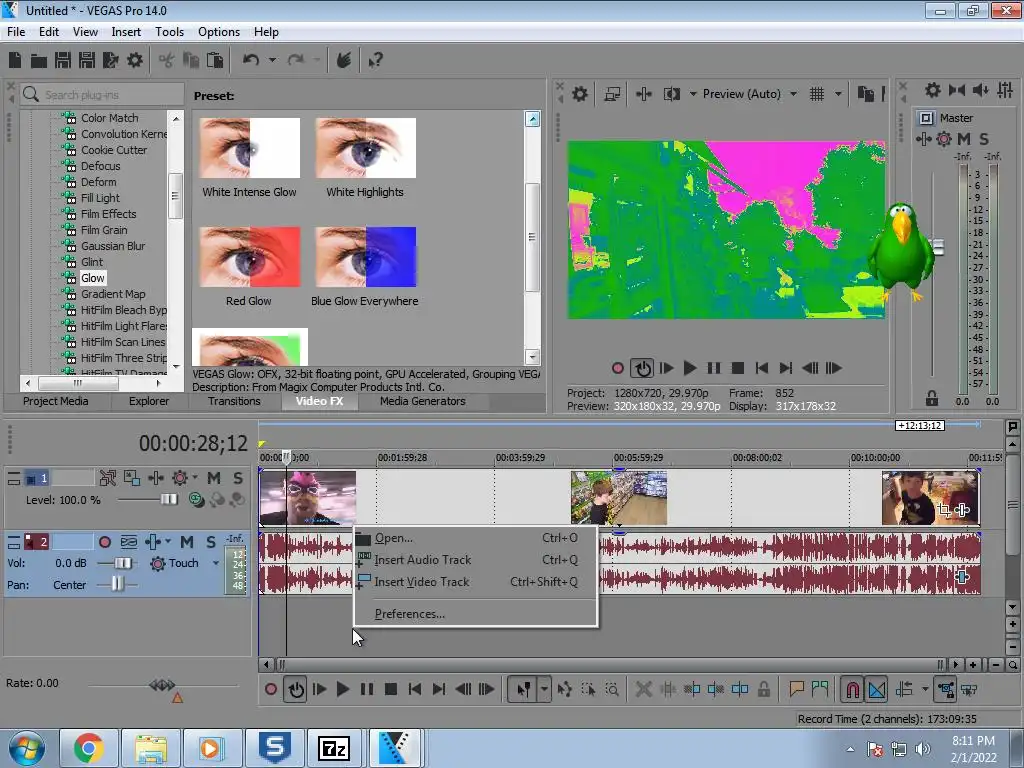This screenshot has height=768, width=1024.
Task: Open split screen view dropdown arrow
Action: pyautogui.click(x=693, y=94)
